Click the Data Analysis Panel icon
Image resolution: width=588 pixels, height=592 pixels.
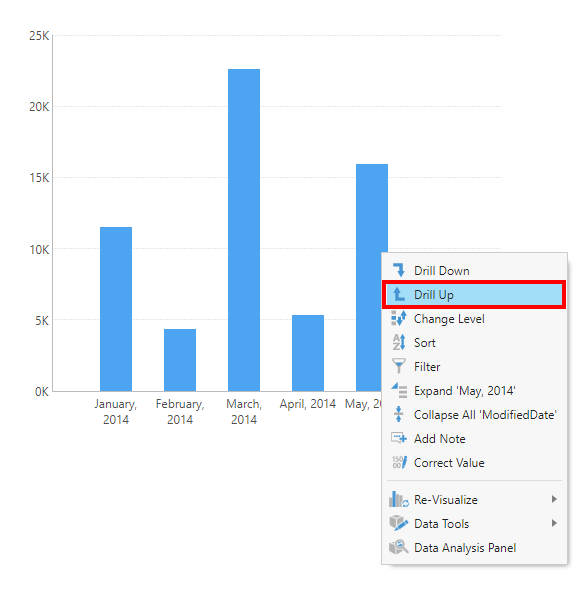398,547
